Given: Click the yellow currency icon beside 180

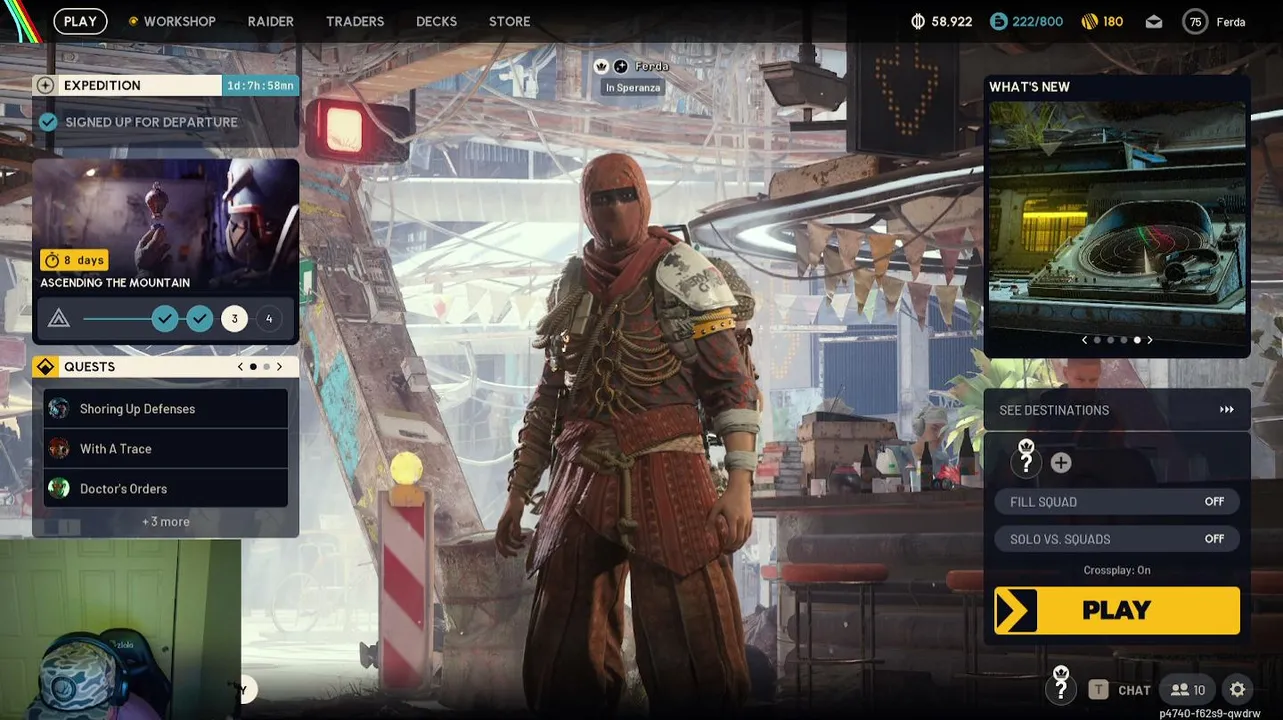Looking at the screenshot, I should (x=1090, y=21).
